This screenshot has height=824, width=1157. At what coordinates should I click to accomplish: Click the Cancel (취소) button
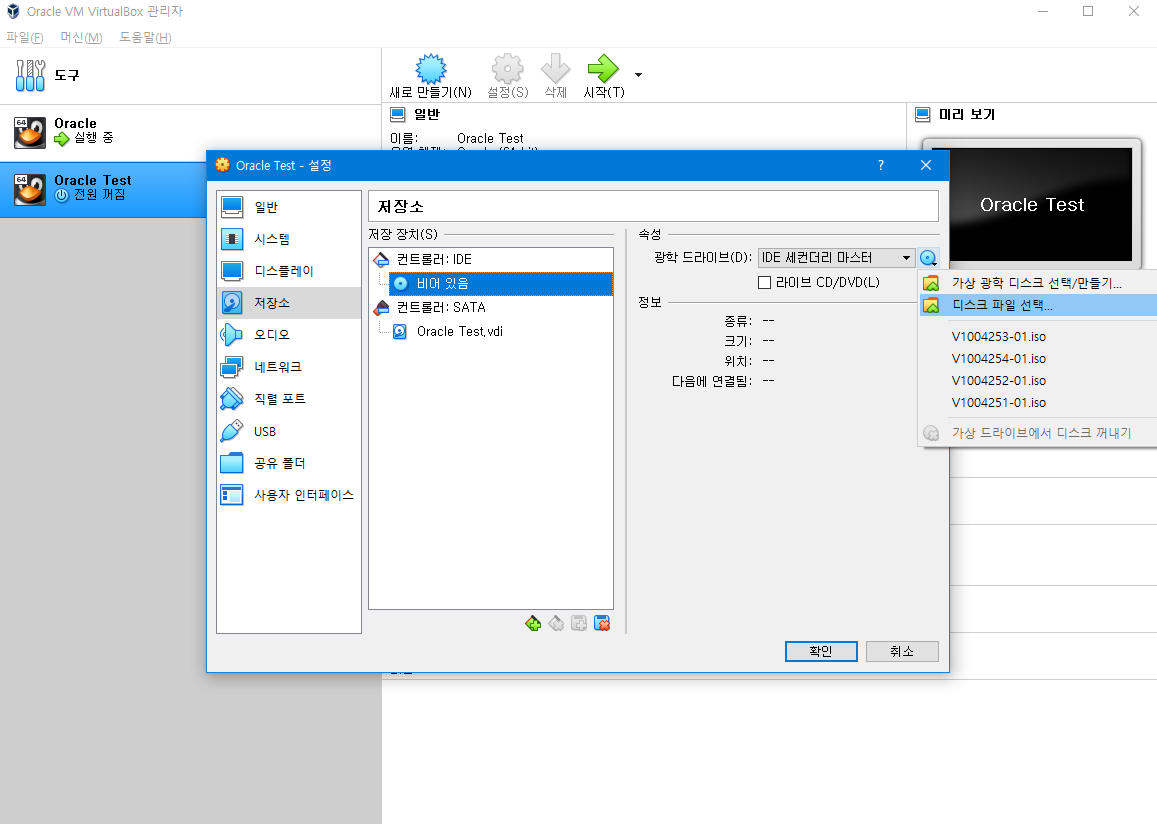(x=902, y=651)
